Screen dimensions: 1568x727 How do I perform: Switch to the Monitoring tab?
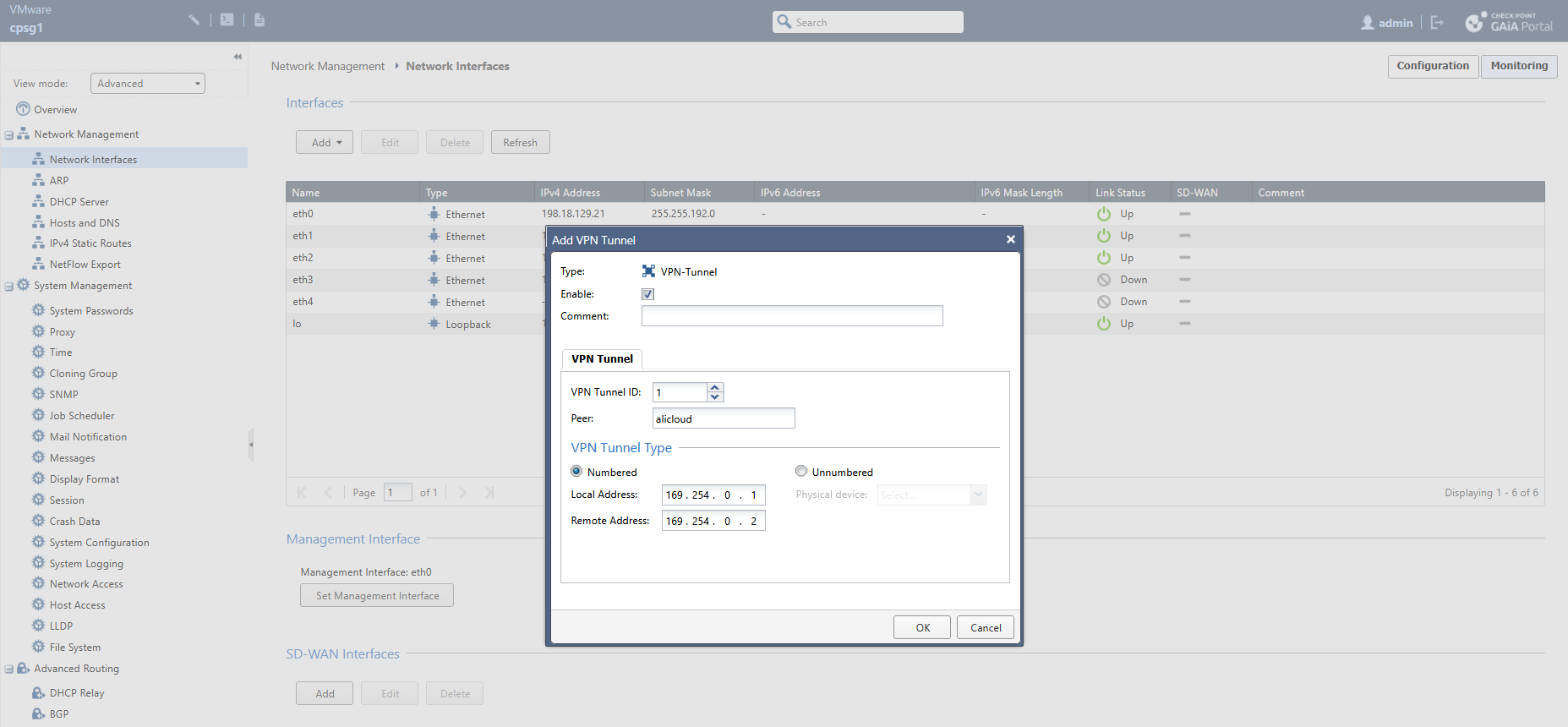coord(1518,66)
